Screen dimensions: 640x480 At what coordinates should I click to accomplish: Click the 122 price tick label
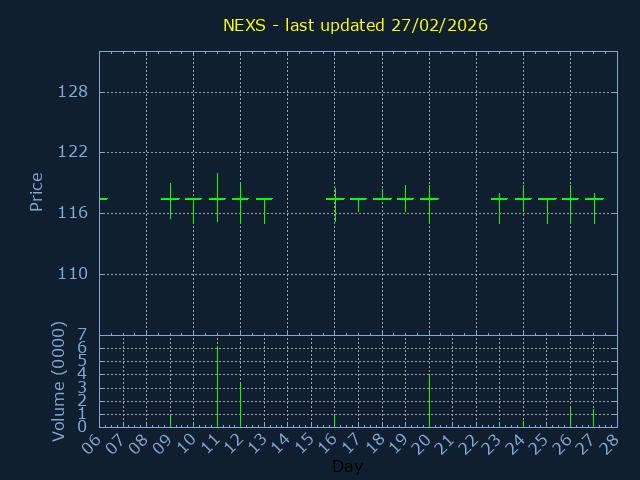[73, 152]
